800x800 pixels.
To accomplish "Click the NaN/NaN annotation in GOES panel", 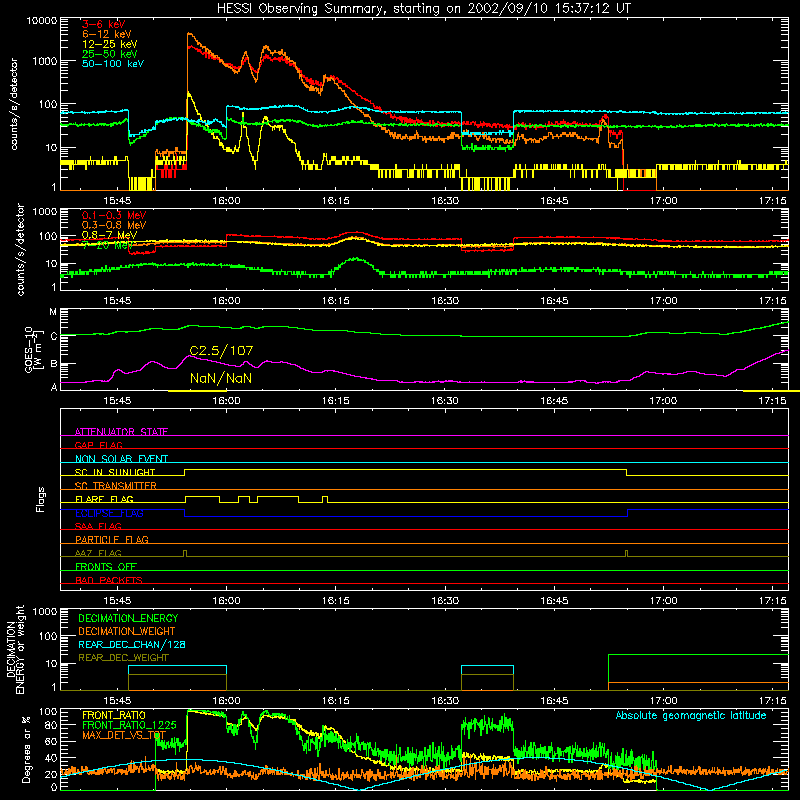I will tap(221, 378).
